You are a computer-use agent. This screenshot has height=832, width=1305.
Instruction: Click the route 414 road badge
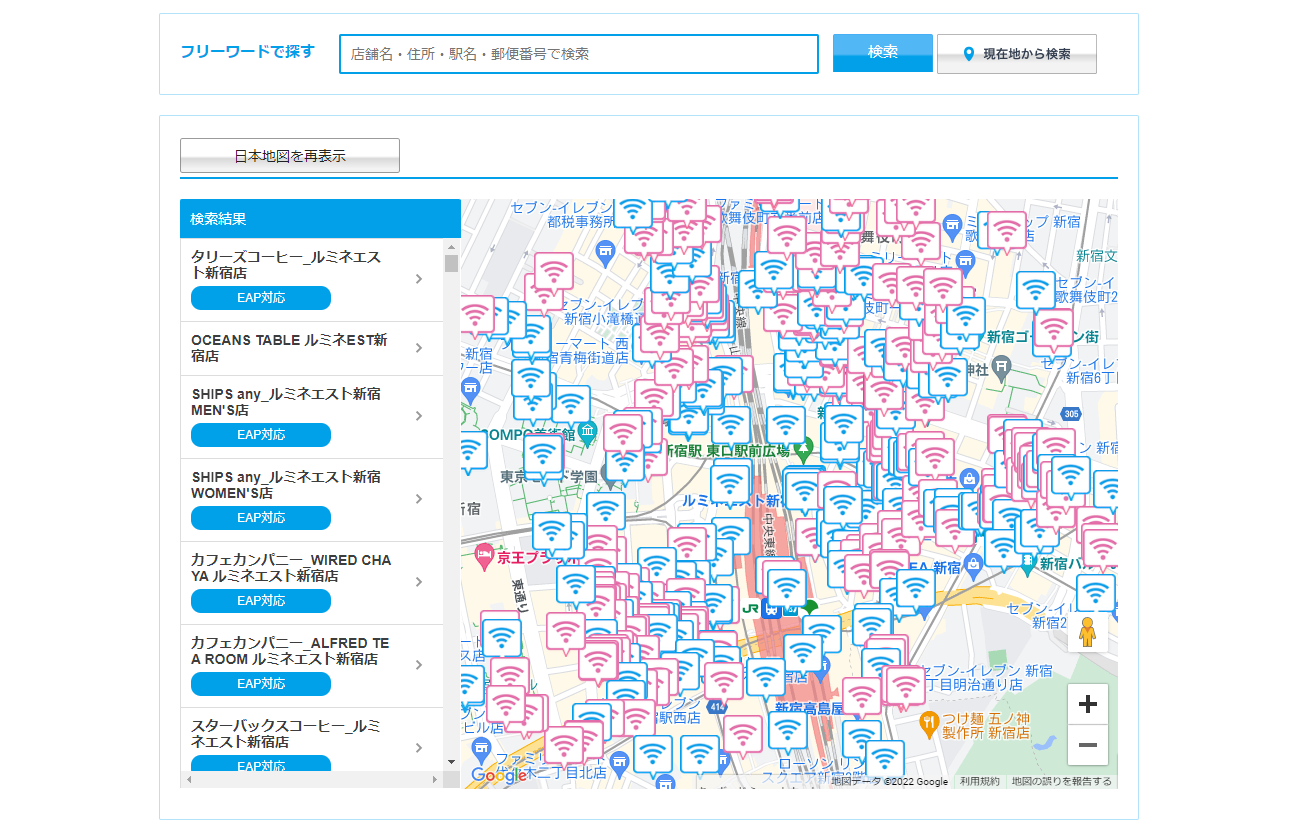(x=716, y=706)
